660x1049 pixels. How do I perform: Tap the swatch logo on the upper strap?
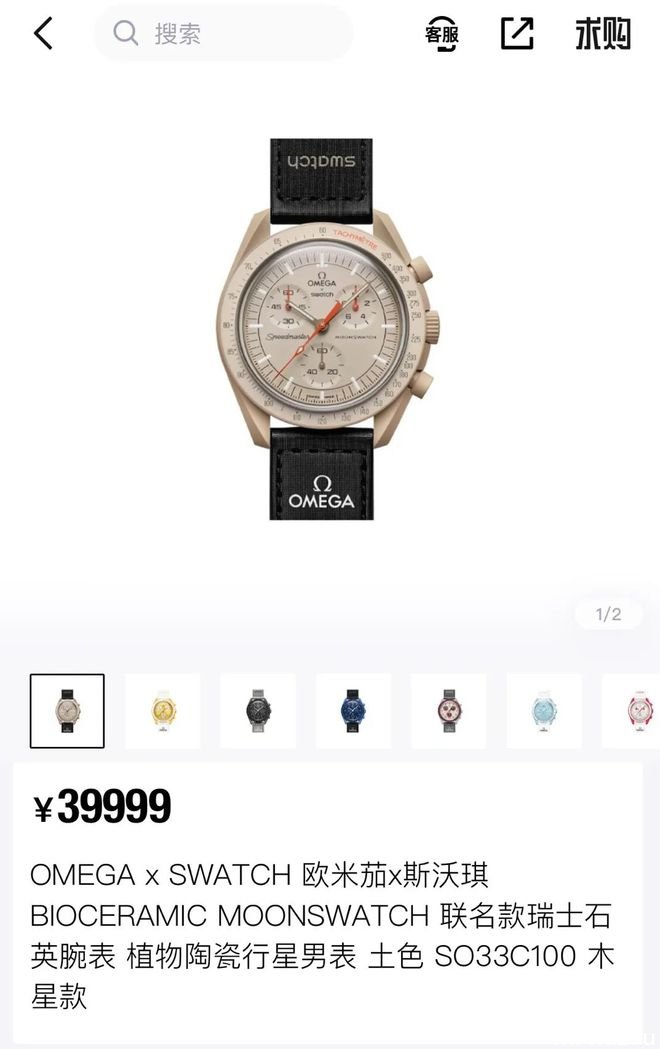[x=322, y=163]
